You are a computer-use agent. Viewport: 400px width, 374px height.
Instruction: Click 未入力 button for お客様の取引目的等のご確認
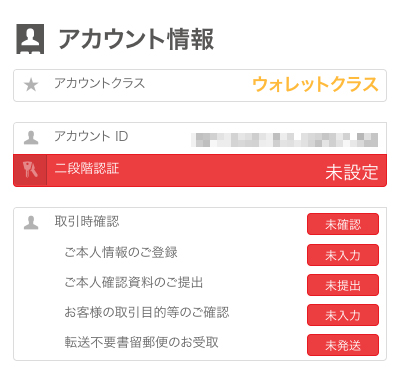point(343,315)
